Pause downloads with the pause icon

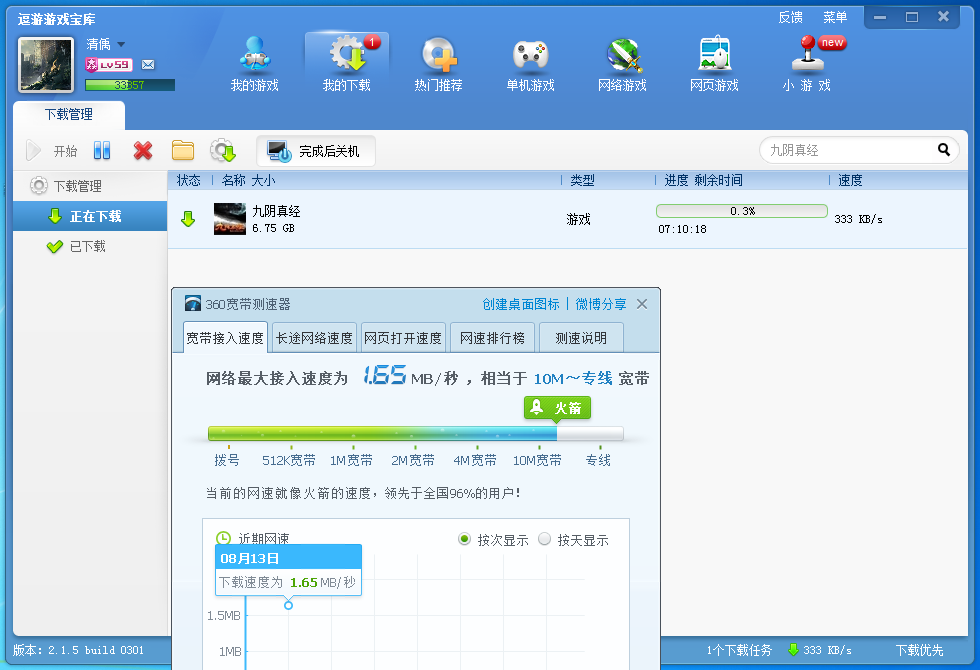(x=102, y=151)
